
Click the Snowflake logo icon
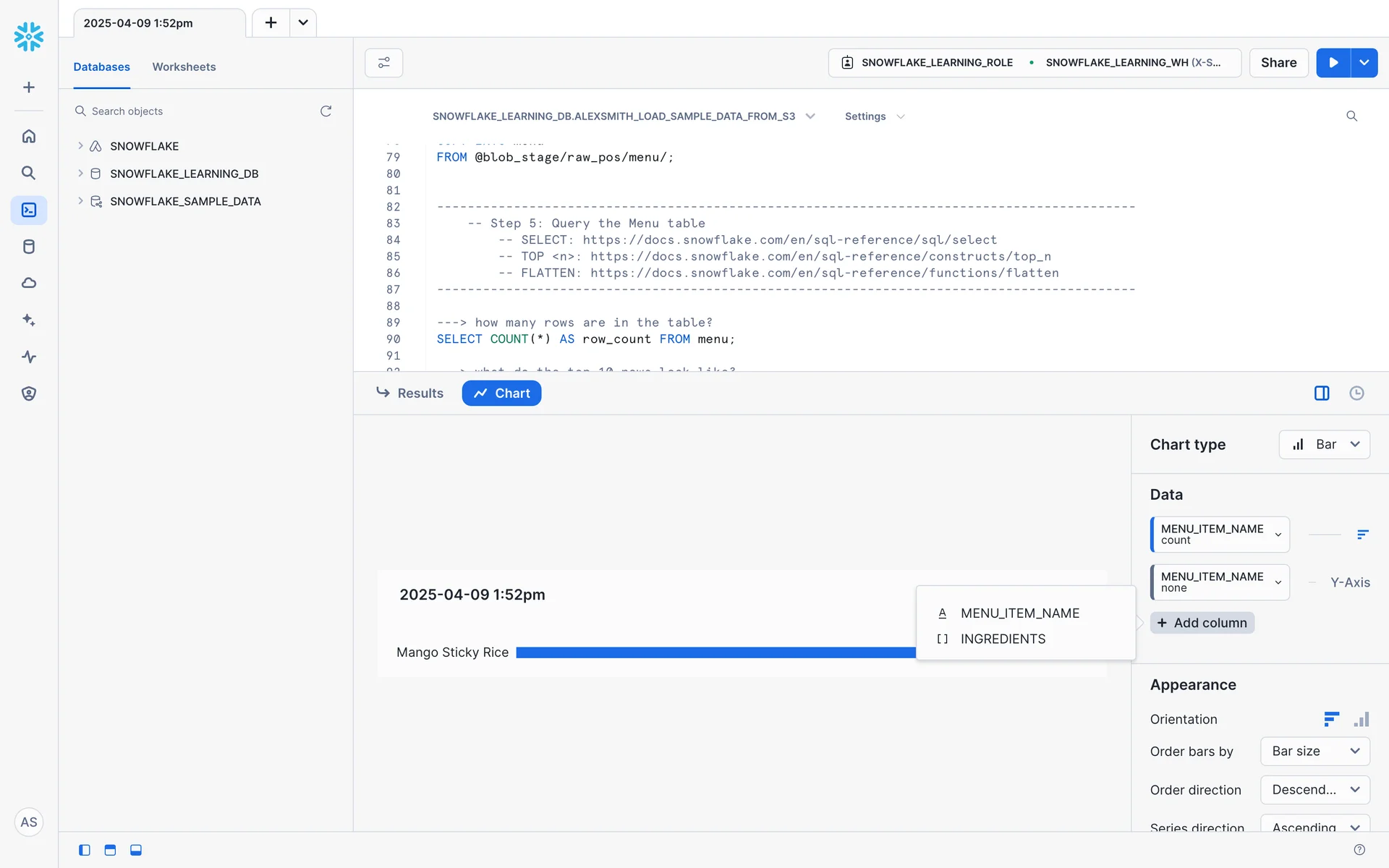coord(29,36)
